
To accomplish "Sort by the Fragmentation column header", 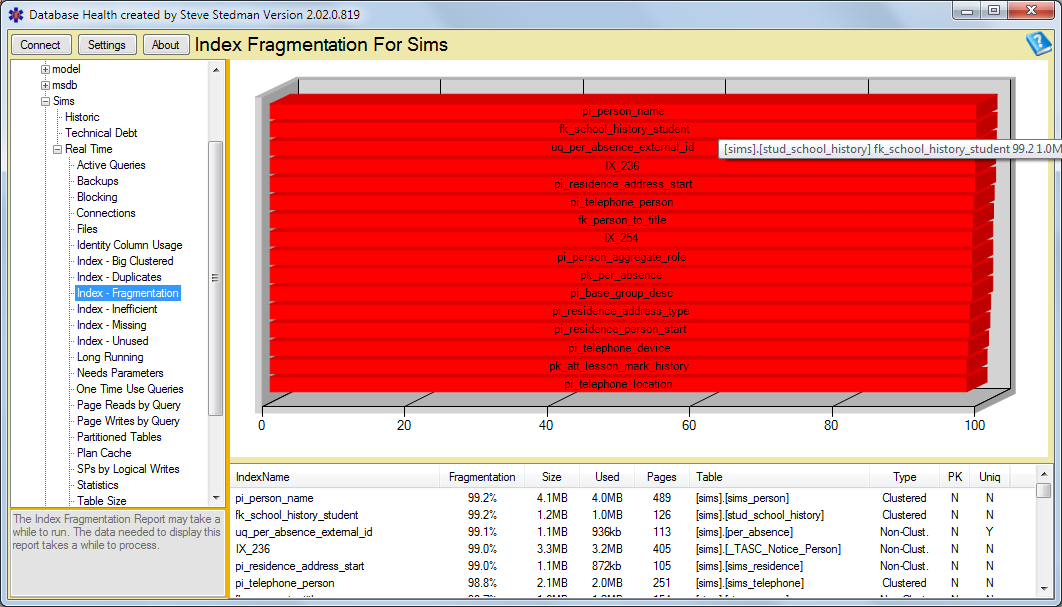I will (481, 477).
